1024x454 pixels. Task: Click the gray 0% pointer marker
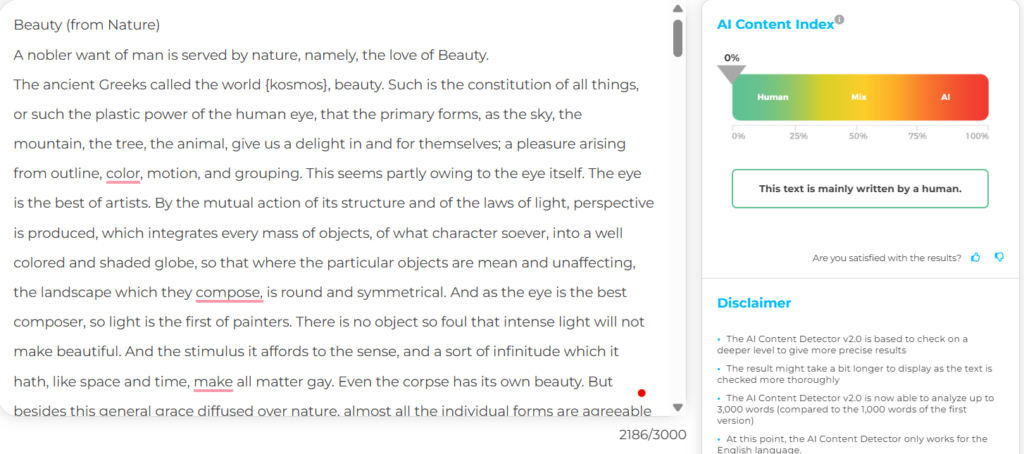731,74
